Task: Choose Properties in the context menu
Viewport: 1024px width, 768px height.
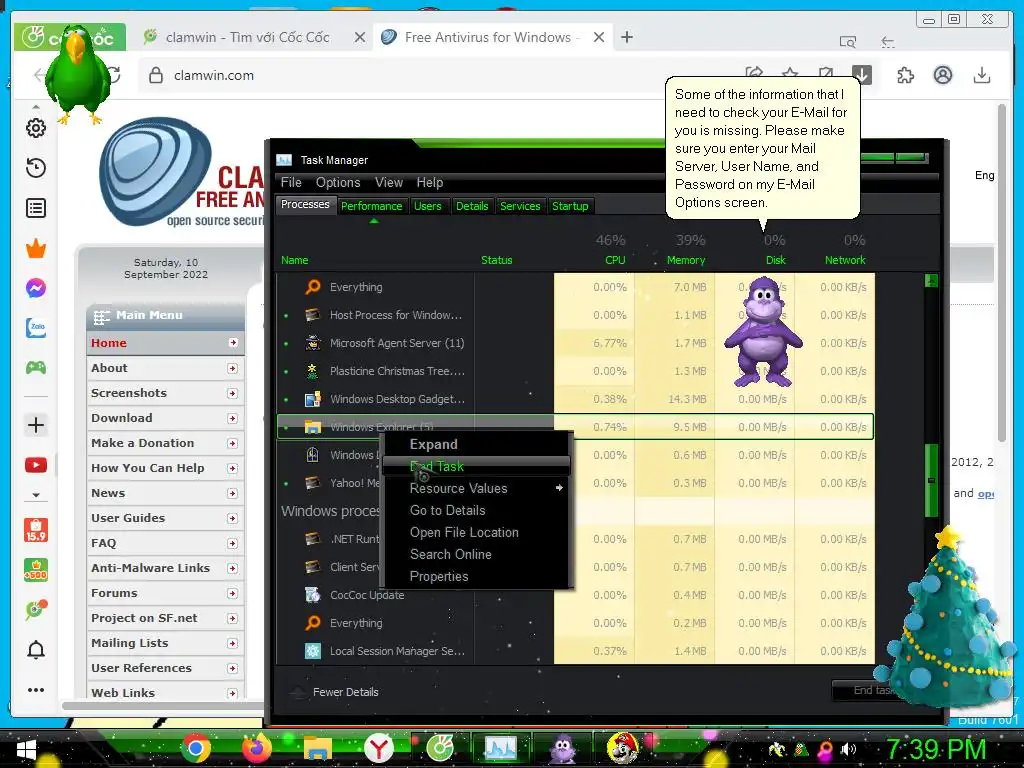Action: point(476,576)
